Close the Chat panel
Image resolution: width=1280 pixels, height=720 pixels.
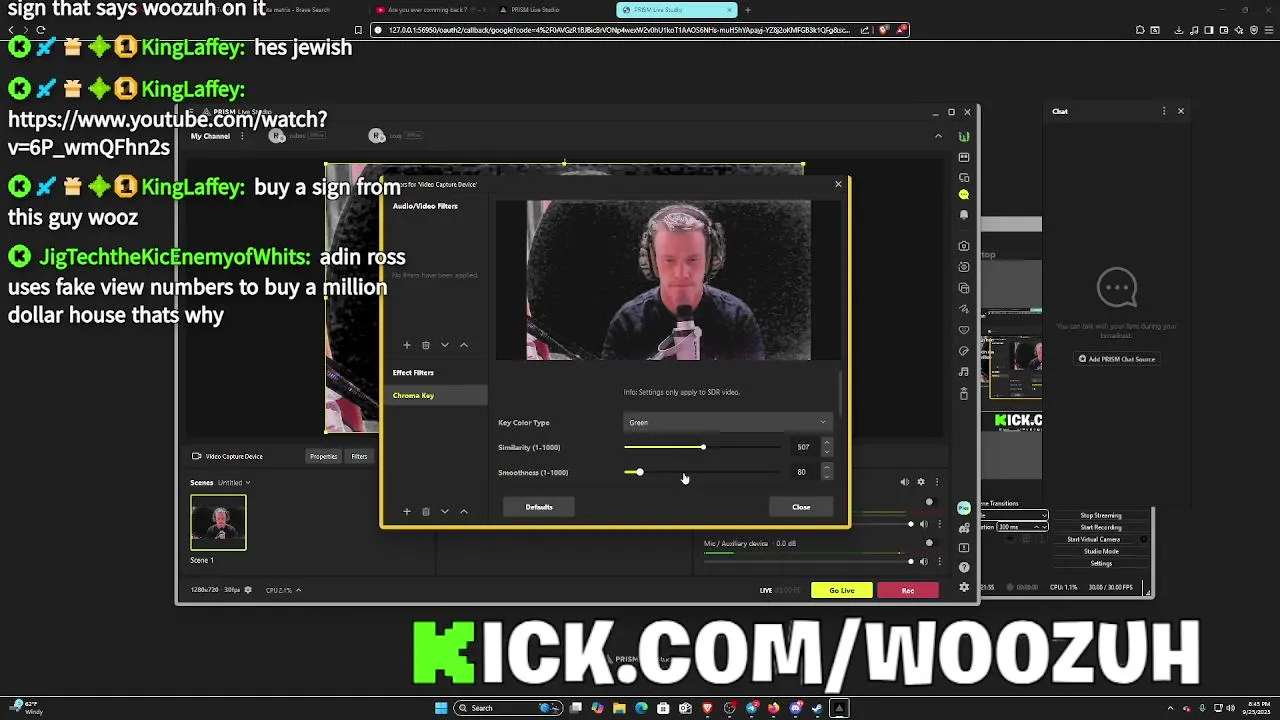coord(1181,111)
